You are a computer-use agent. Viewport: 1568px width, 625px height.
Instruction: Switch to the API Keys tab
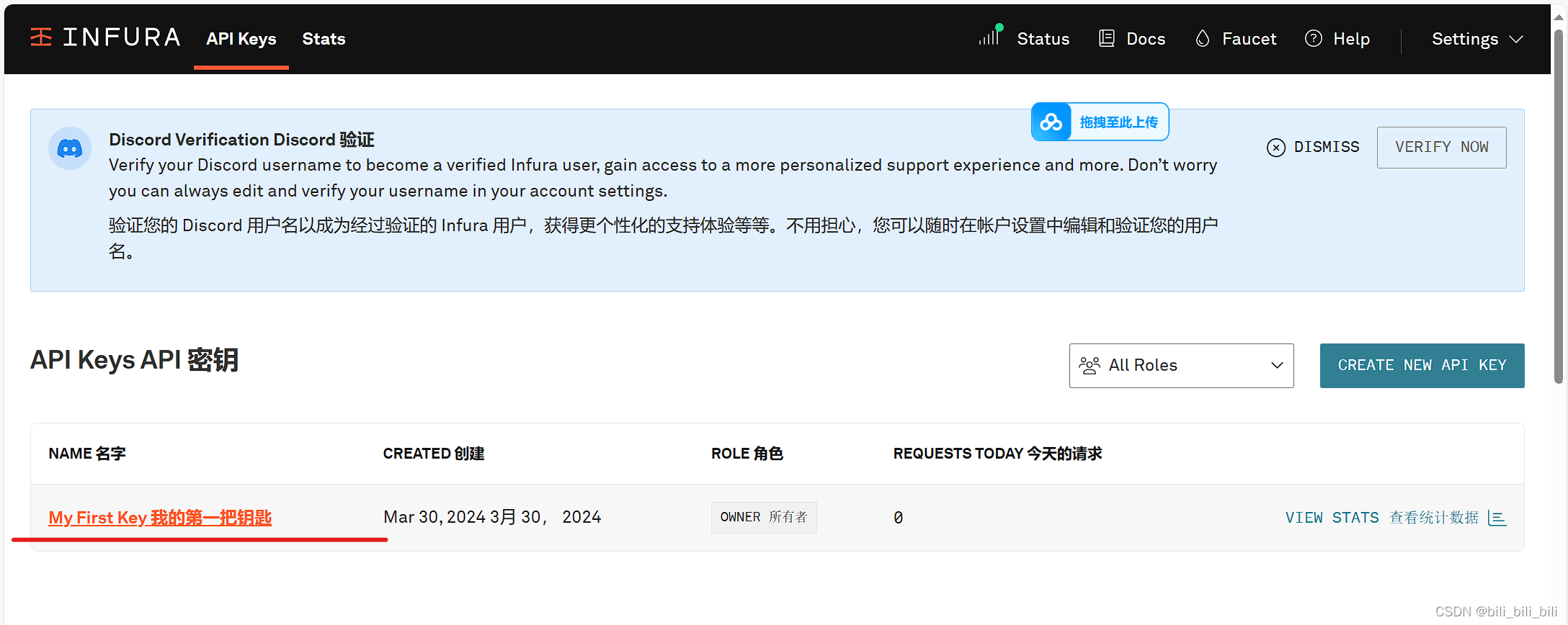pos(241,39)
